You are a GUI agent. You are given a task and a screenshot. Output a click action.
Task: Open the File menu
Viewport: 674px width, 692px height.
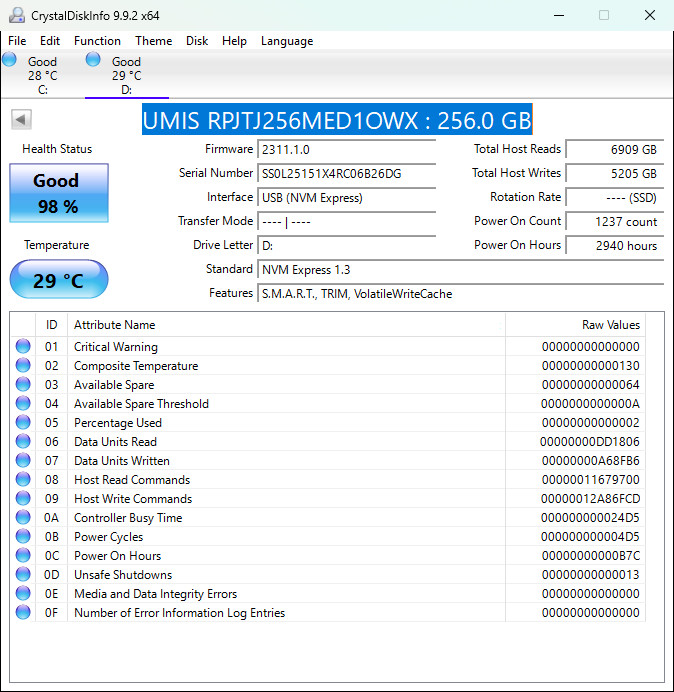[x=17, y=41]
